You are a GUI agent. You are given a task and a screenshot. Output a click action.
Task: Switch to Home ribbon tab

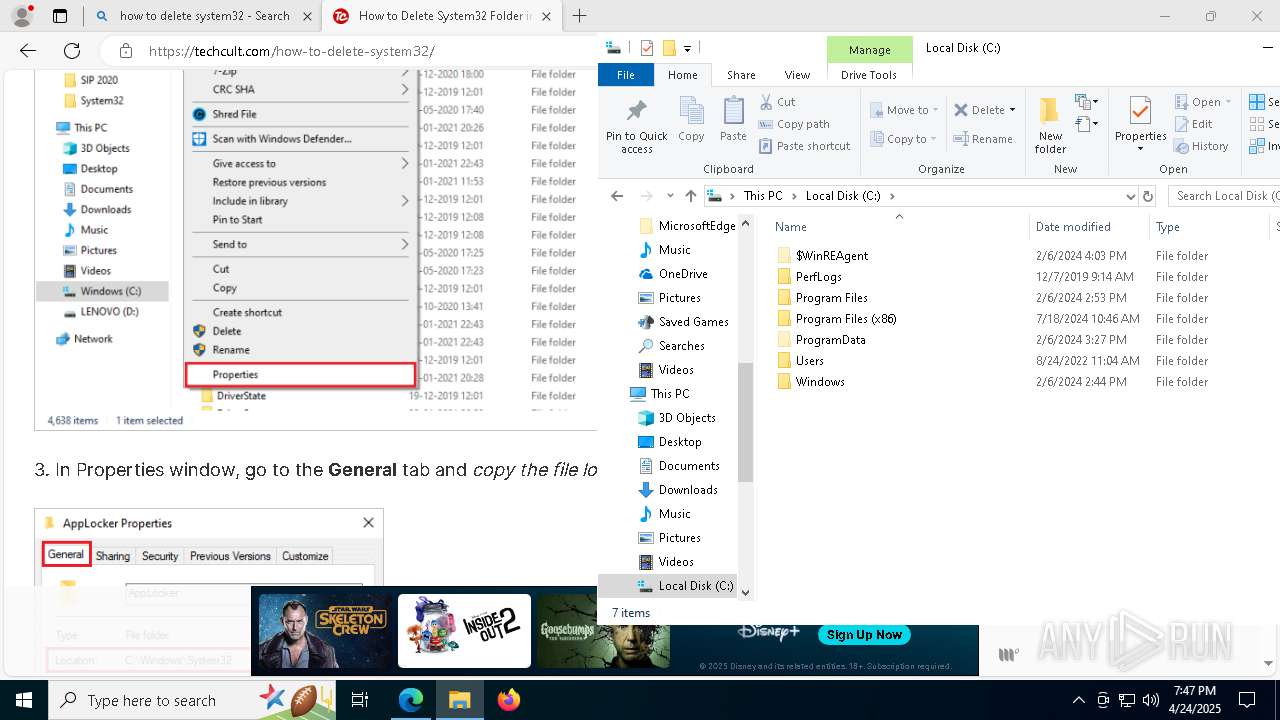(x=683, y=75)
